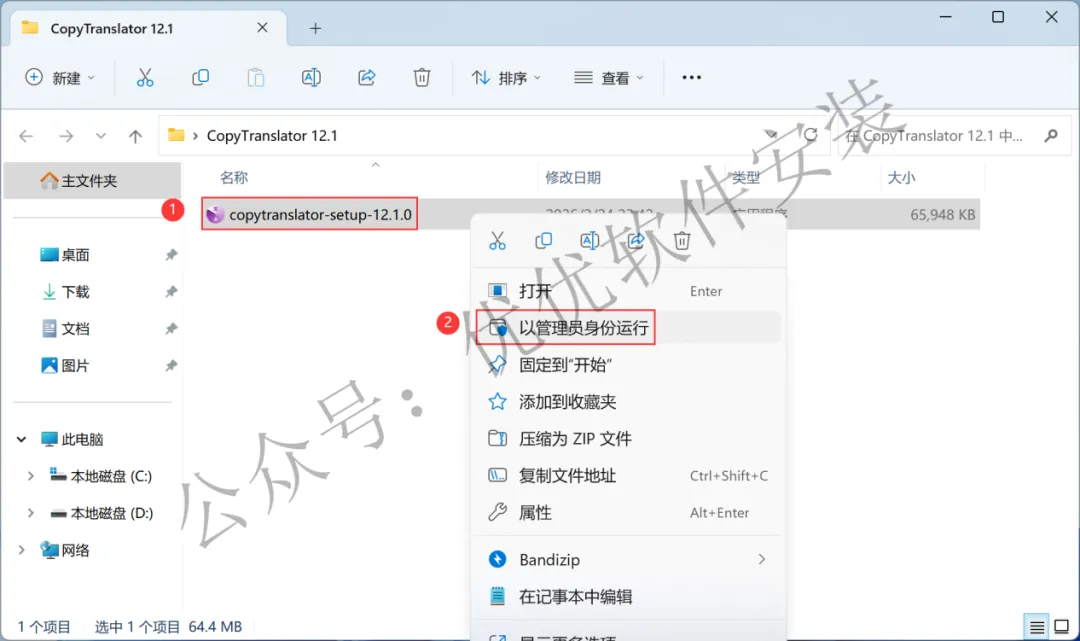Close the CopyTranslator 12.1 tab

click(262, 28)
